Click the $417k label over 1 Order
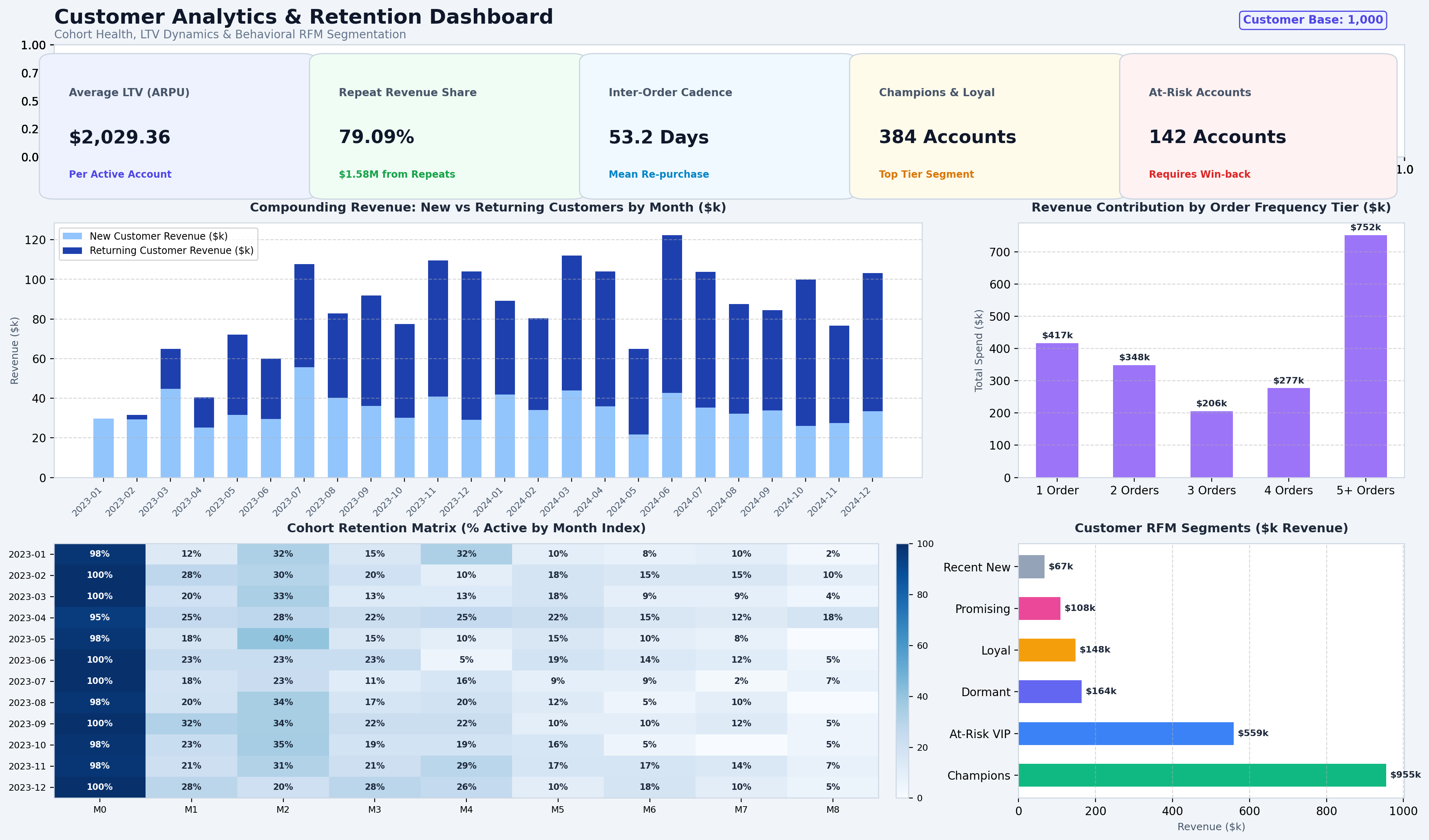Screen dimensions: 1429x840 (1057, 335)
